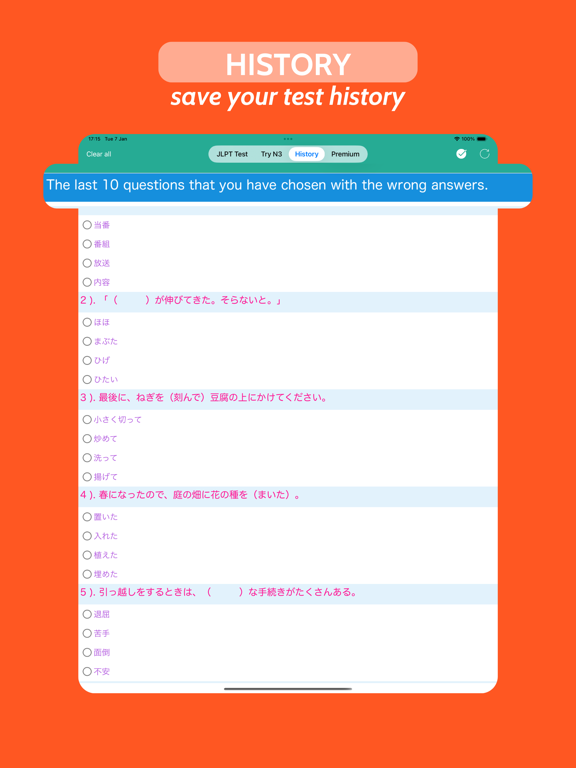Viewport: 576px width, 768px height.
Task: Tap the circular refresh arrow icon
Action: point(484,154)
